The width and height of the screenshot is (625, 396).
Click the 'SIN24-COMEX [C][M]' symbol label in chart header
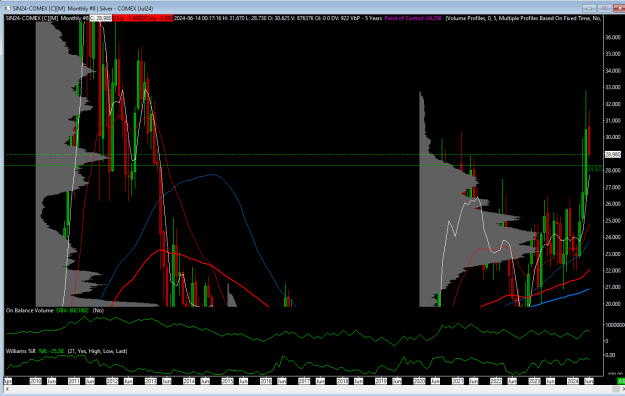(32, 18)
